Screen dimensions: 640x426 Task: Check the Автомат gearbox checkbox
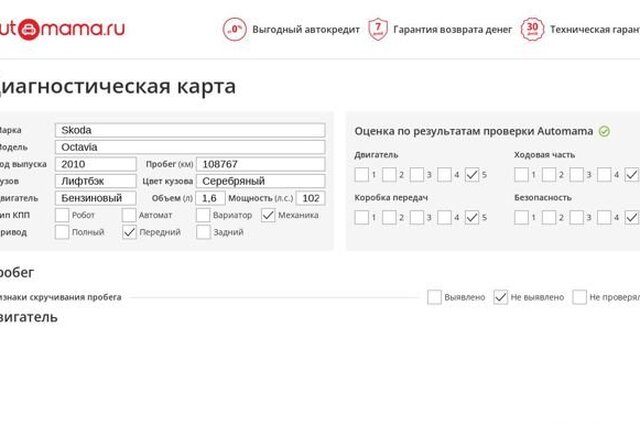tap(129, 215)
